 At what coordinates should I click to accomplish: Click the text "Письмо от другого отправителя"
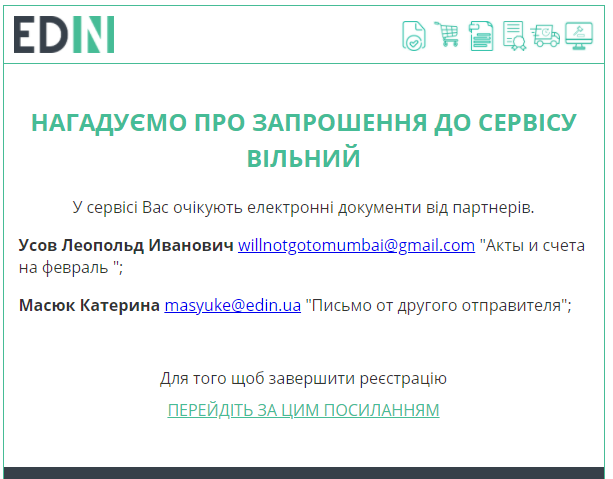[436, 305]
